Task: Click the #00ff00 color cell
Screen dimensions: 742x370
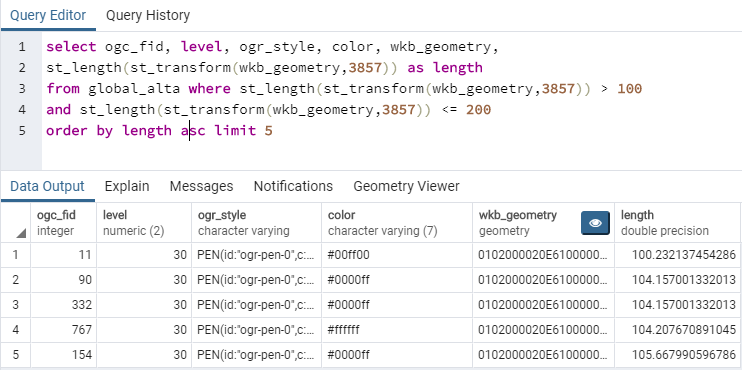Action: 397,255
